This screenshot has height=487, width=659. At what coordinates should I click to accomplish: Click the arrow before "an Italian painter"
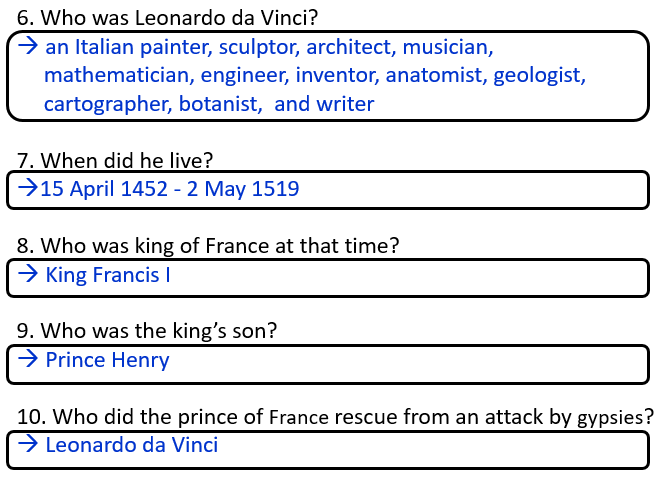click(28, 46)
